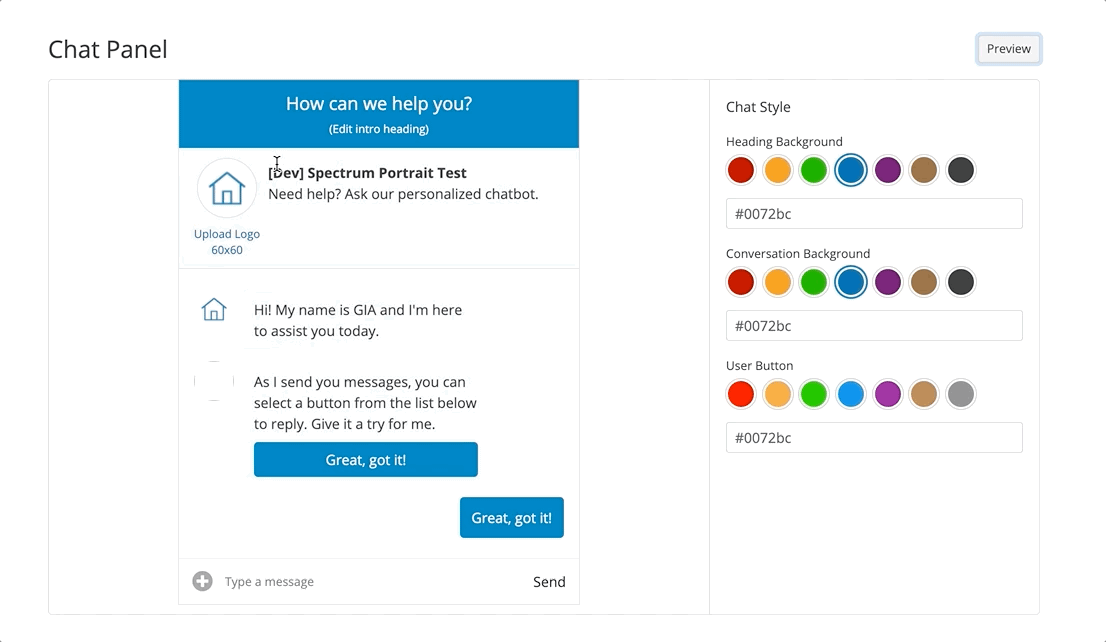Click the Upload Logo link
The width and height of the screenshot is (1106, 642).
pyautogui.click(x=227, y=234)
